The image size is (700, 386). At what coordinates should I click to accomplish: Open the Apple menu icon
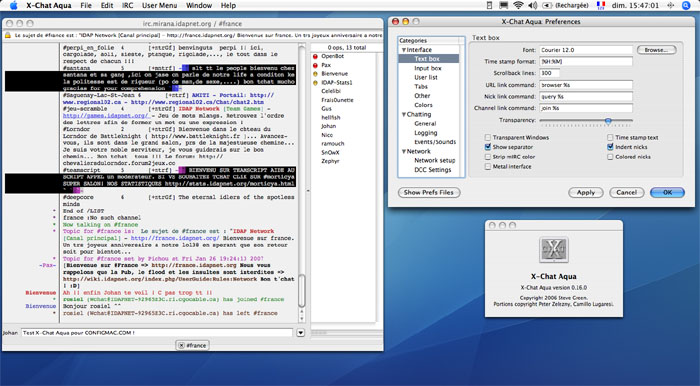click(x=13, y=5)
